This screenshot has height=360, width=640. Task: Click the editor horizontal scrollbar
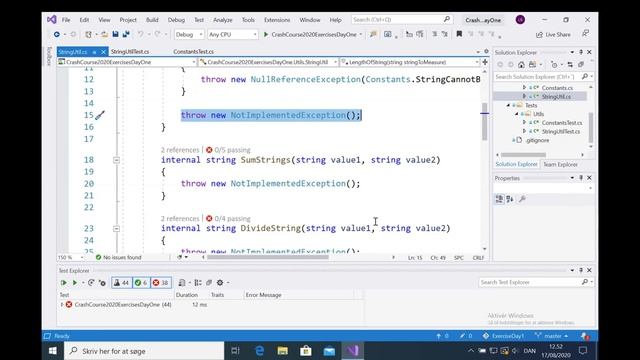point(268,258)
